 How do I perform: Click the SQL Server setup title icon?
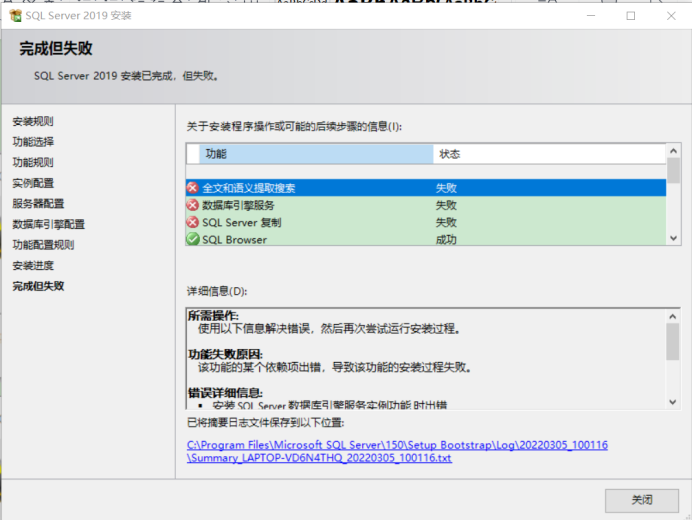click(15, 15)
